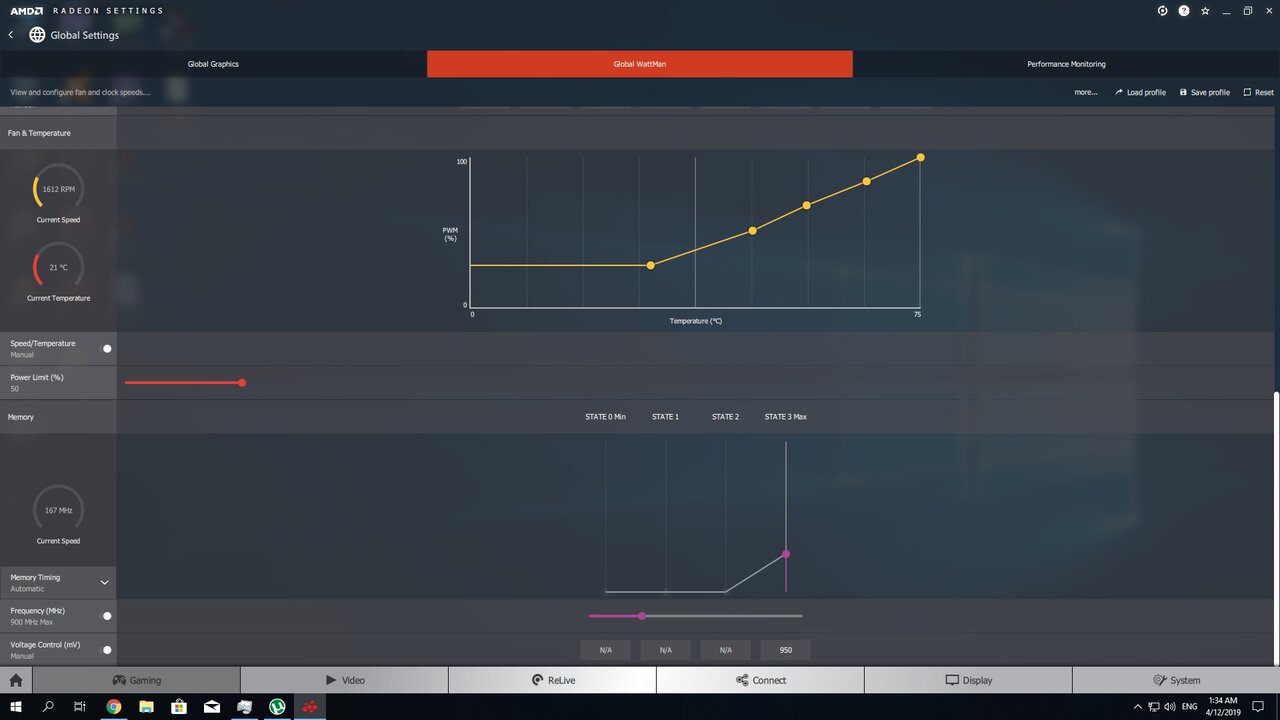Image resolution: width=1280 pixels, height=720 pixels.
Task: Click the STATE 1 label
Action: [x=665, y=417]
